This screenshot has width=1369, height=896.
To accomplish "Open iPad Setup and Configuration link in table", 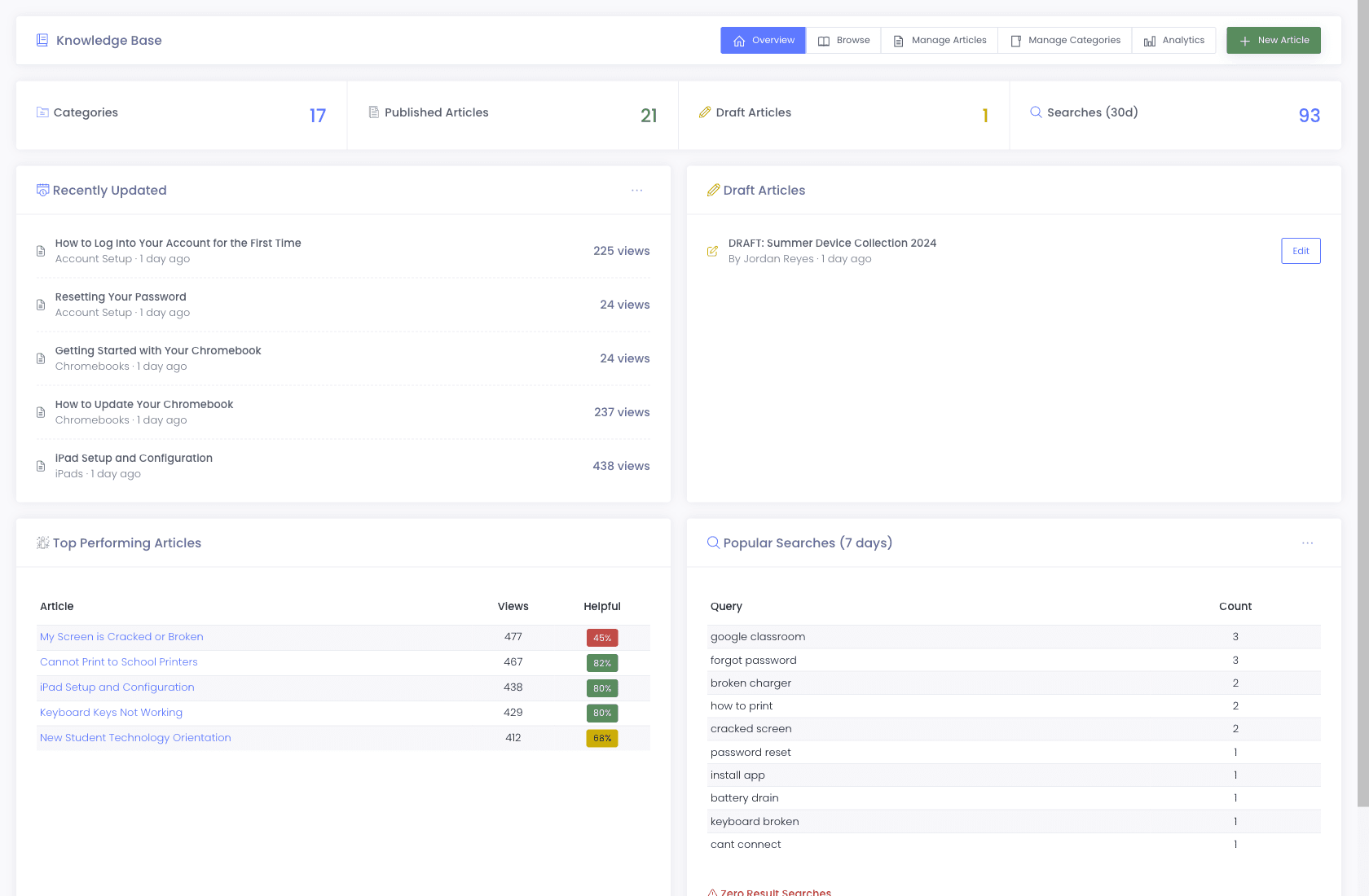I will click(x=117, y=687).
